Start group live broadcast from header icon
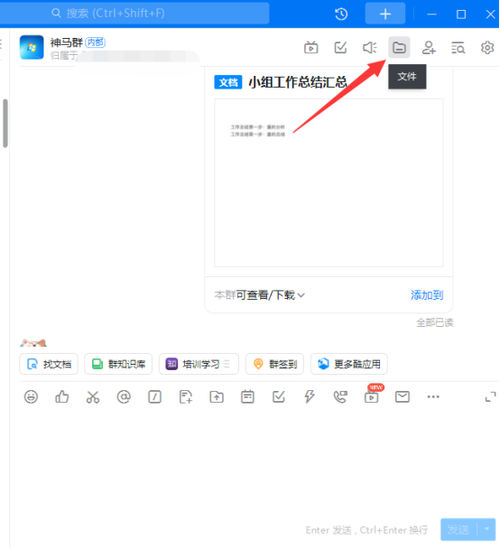Image resolution: width=500 pixels, height=549 pixels. [311, 47]
